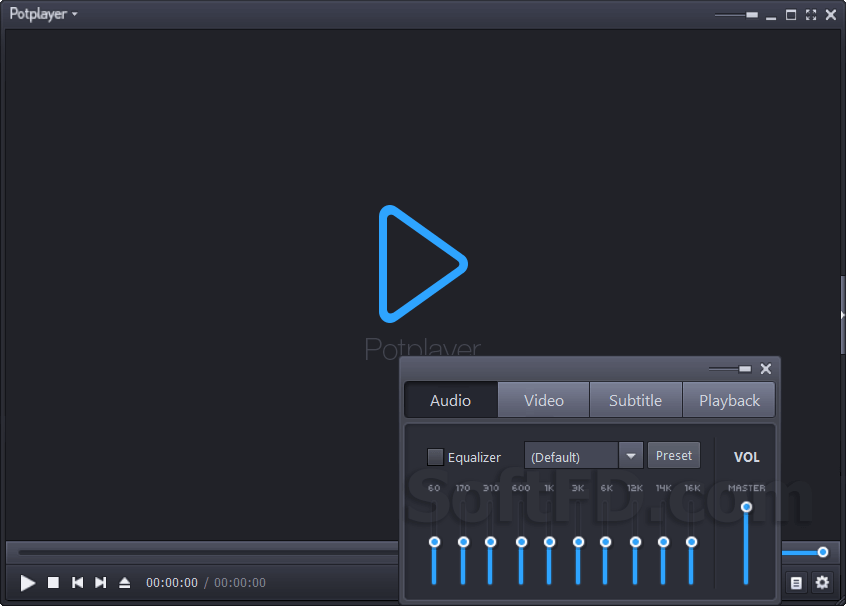This screenshot has height=606, width=846.
Task: Expand the side panel arrow on right edge
Action: 842,315
